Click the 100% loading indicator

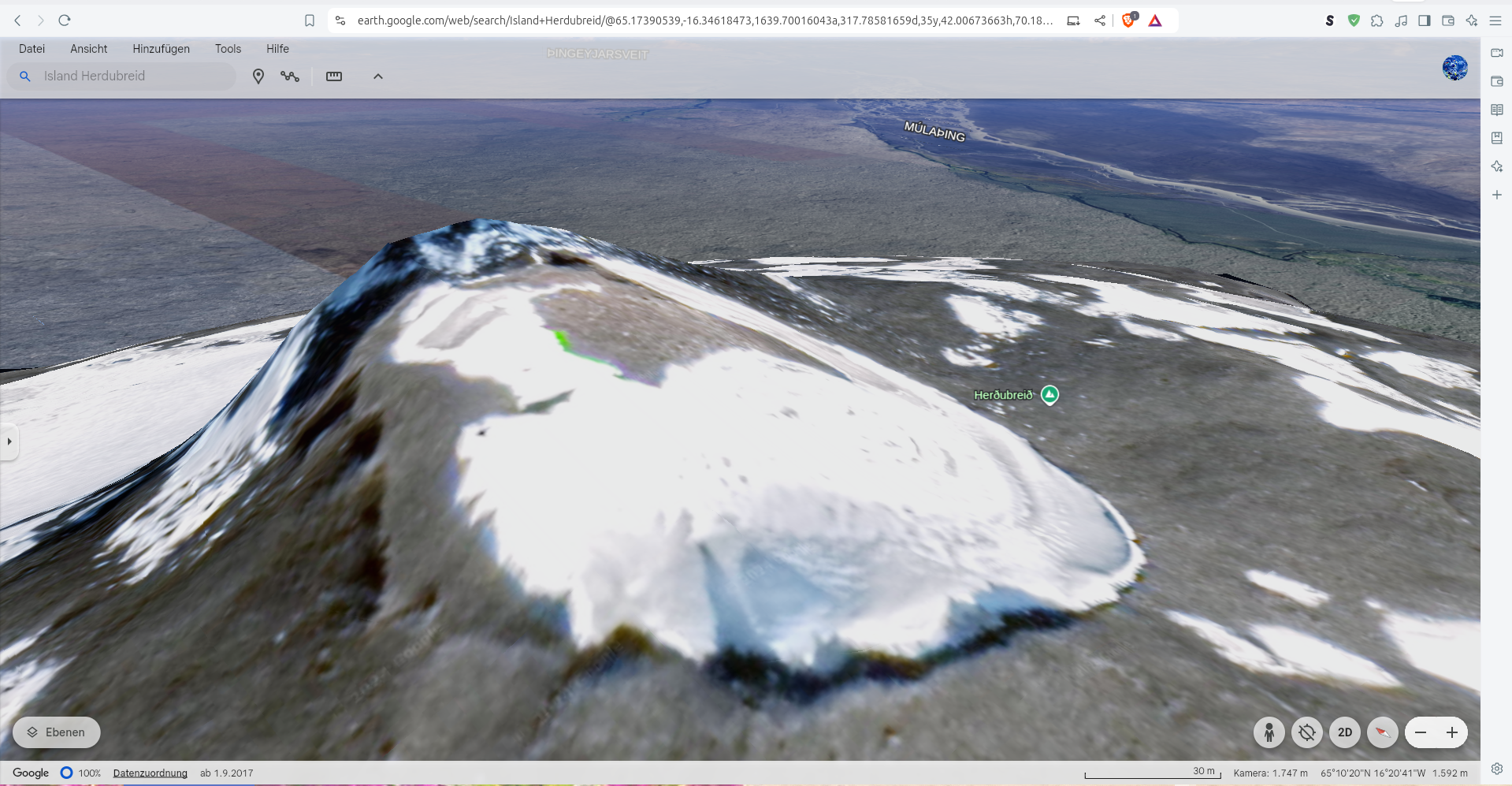(x=81, y=773)
